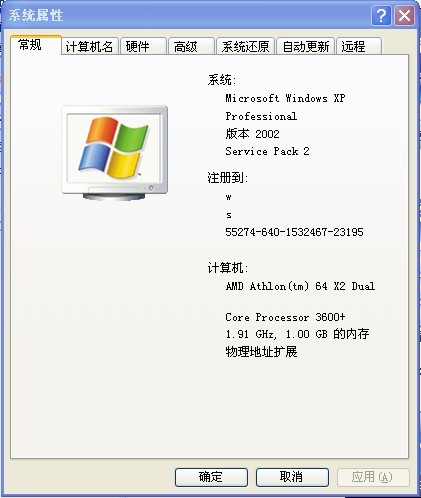Switch to the 计算机名 tab
The width and height of the screenshot is (421, 498).
pyautogui.click(x=90, y=46)
